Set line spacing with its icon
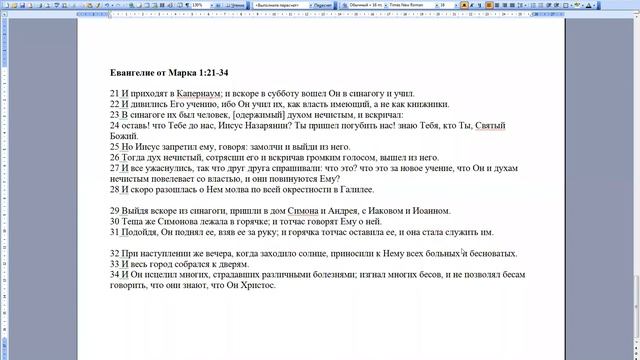Viewport: 640px width, 360px height. click(x=520, y=5)
